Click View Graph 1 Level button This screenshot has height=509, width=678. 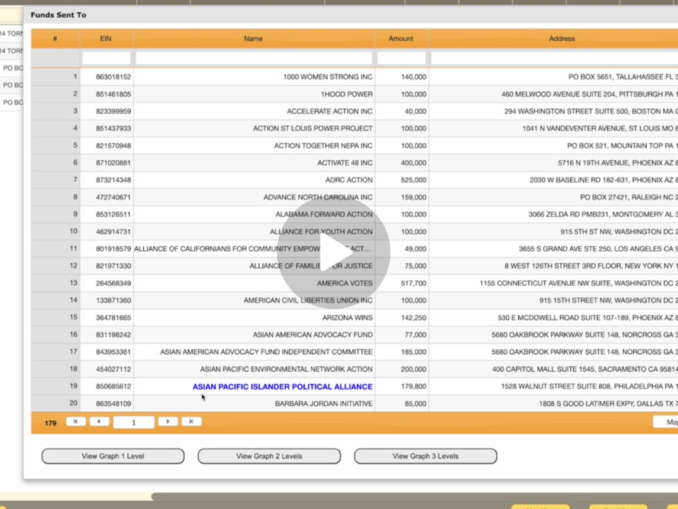click(x=113, y=456)
